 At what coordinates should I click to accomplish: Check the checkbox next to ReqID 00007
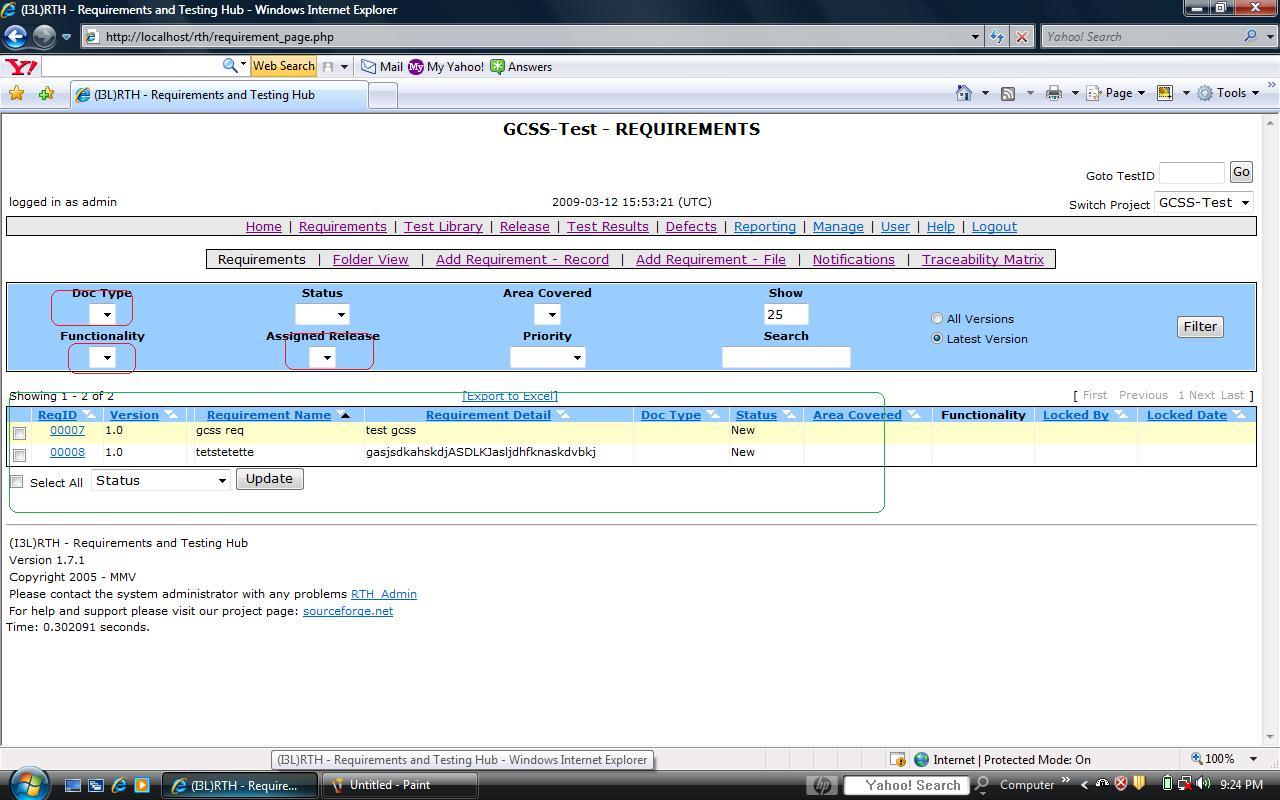[18, 432]
